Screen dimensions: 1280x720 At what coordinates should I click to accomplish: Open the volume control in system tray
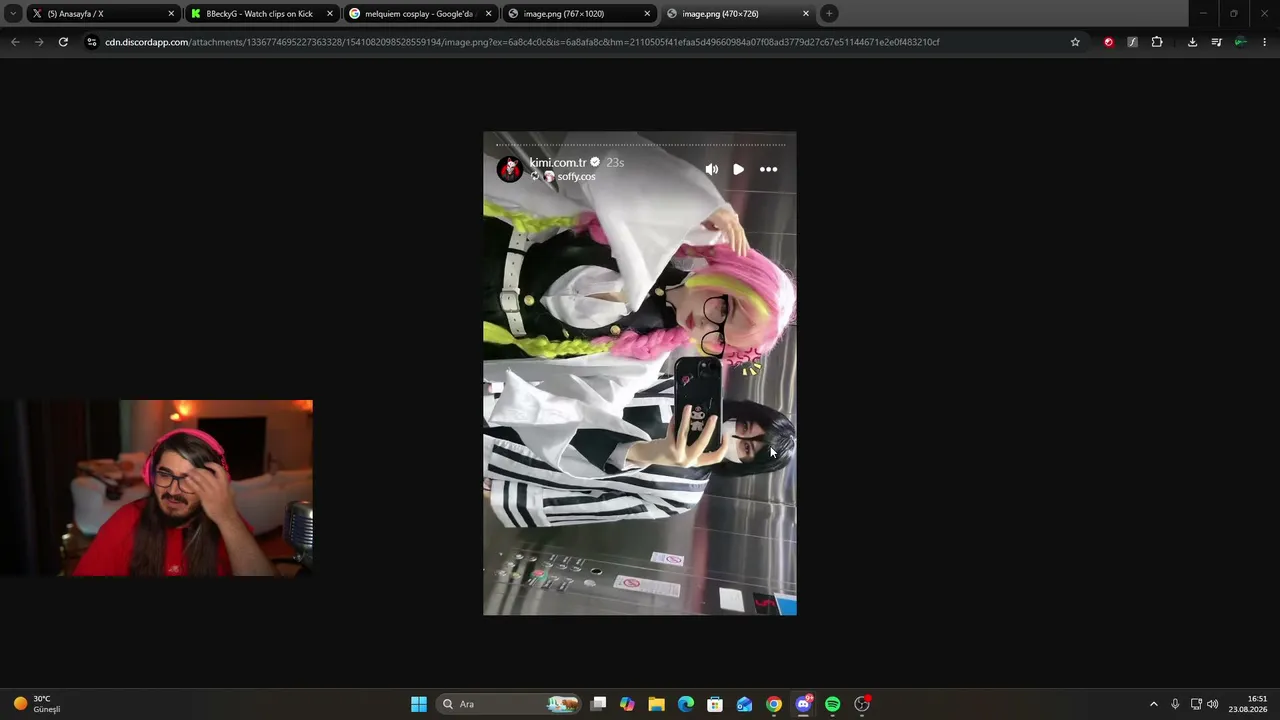click(x=1213, y=704)
